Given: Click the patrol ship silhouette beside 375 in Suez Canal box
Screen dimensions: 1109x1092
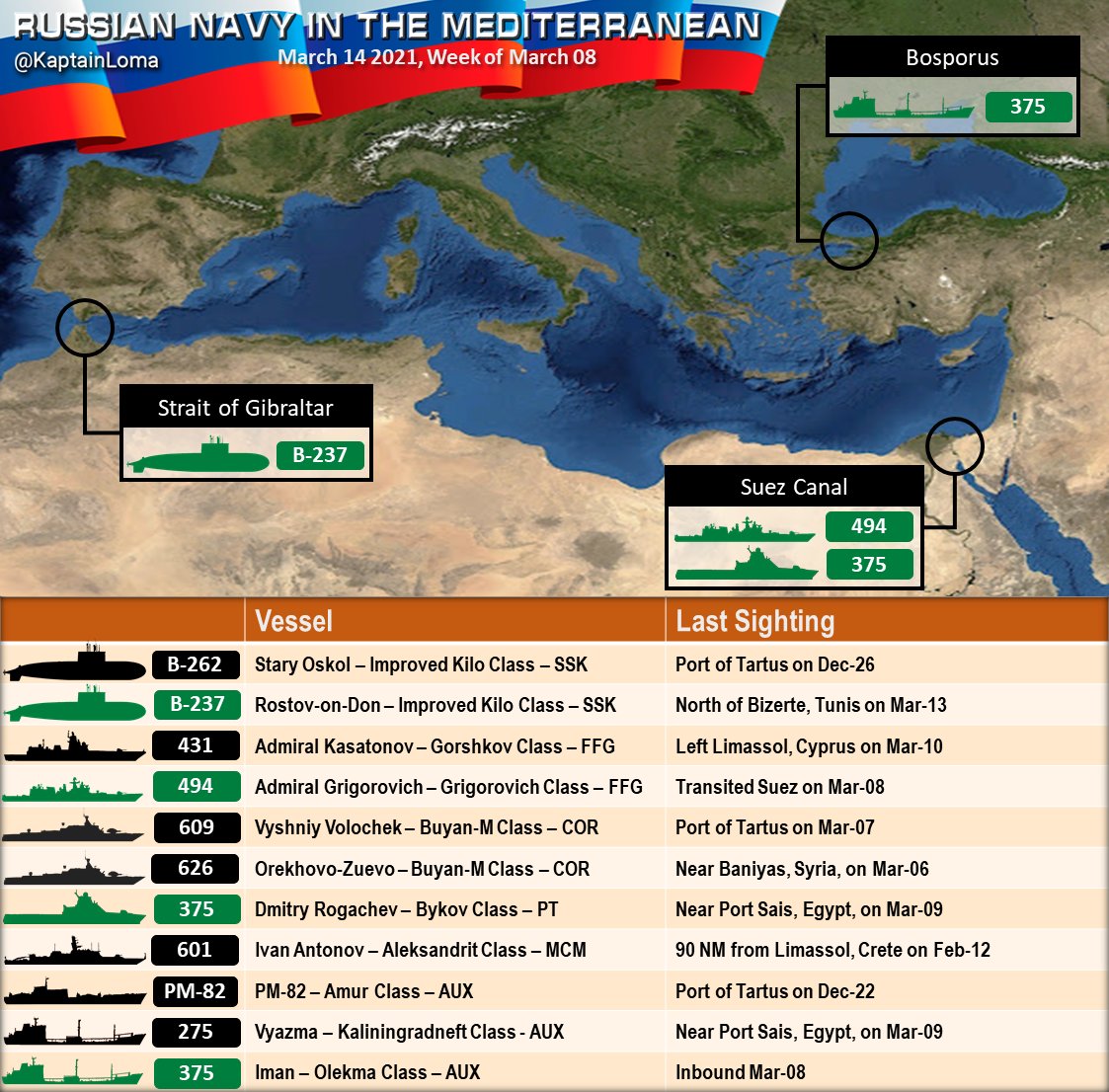Looking at the screenshot, I should click(747, 564).
